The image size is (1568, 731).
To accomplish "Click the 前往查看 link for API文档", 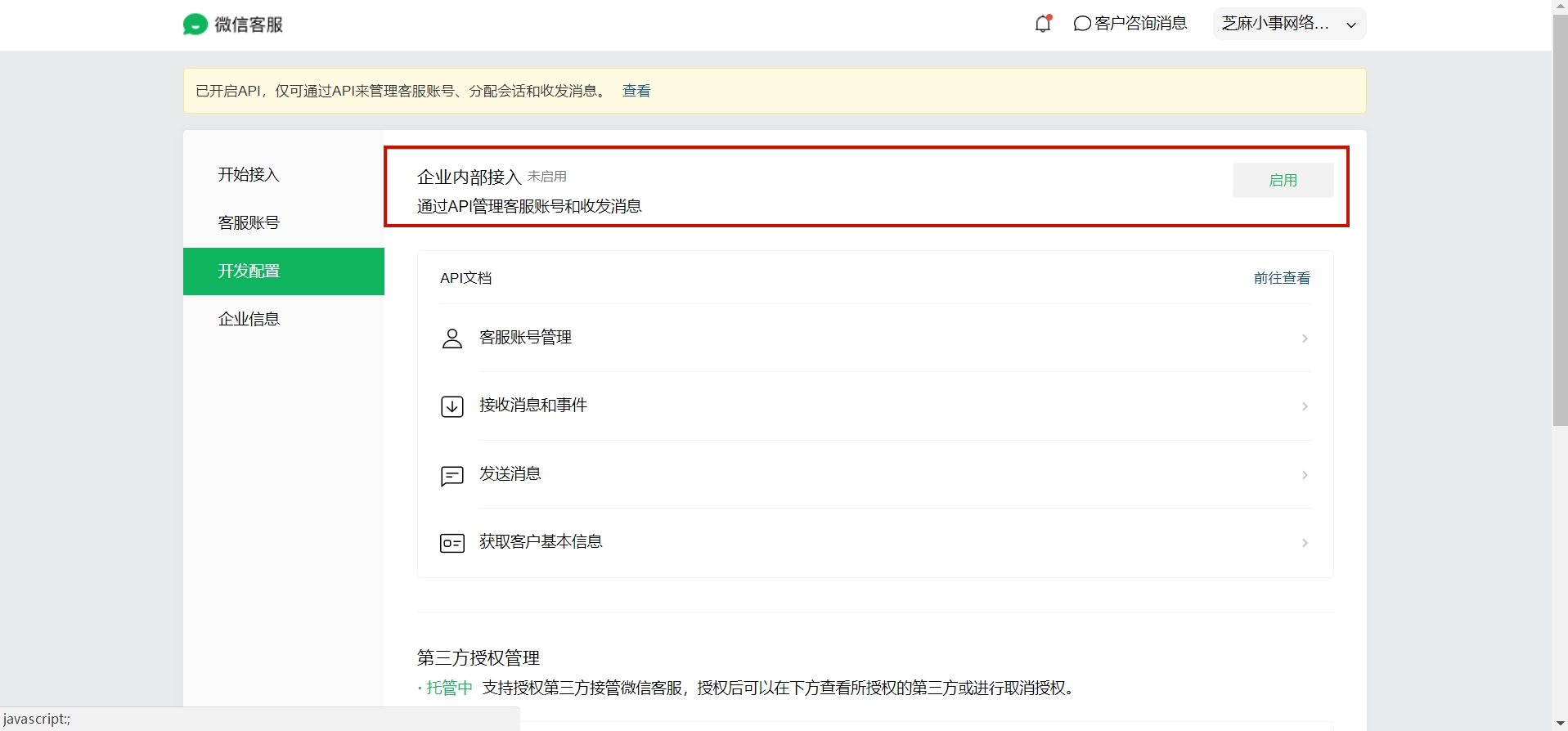I will coord(1282,278).
